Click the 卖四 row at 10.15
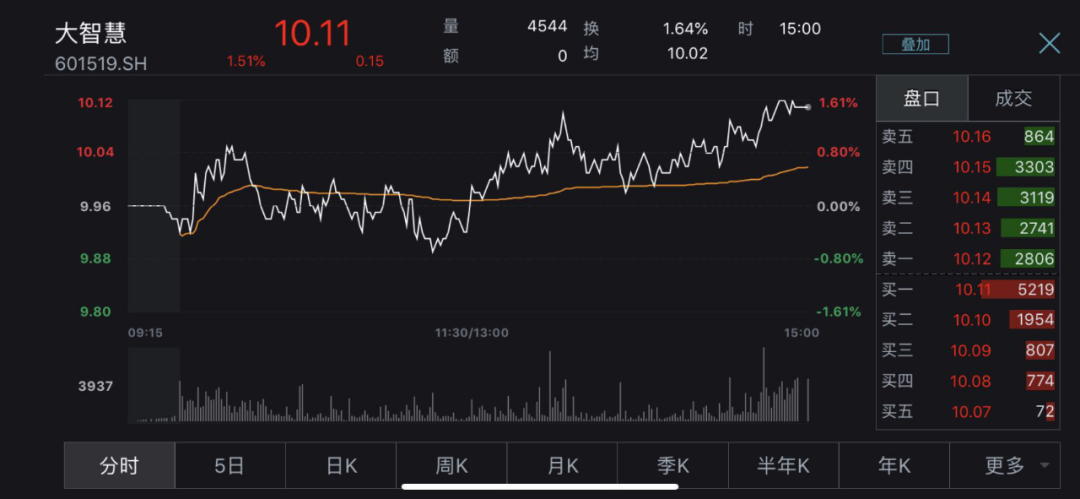Image resolution: width=1080 pixels, height=499 pixels. click(968, 167)
